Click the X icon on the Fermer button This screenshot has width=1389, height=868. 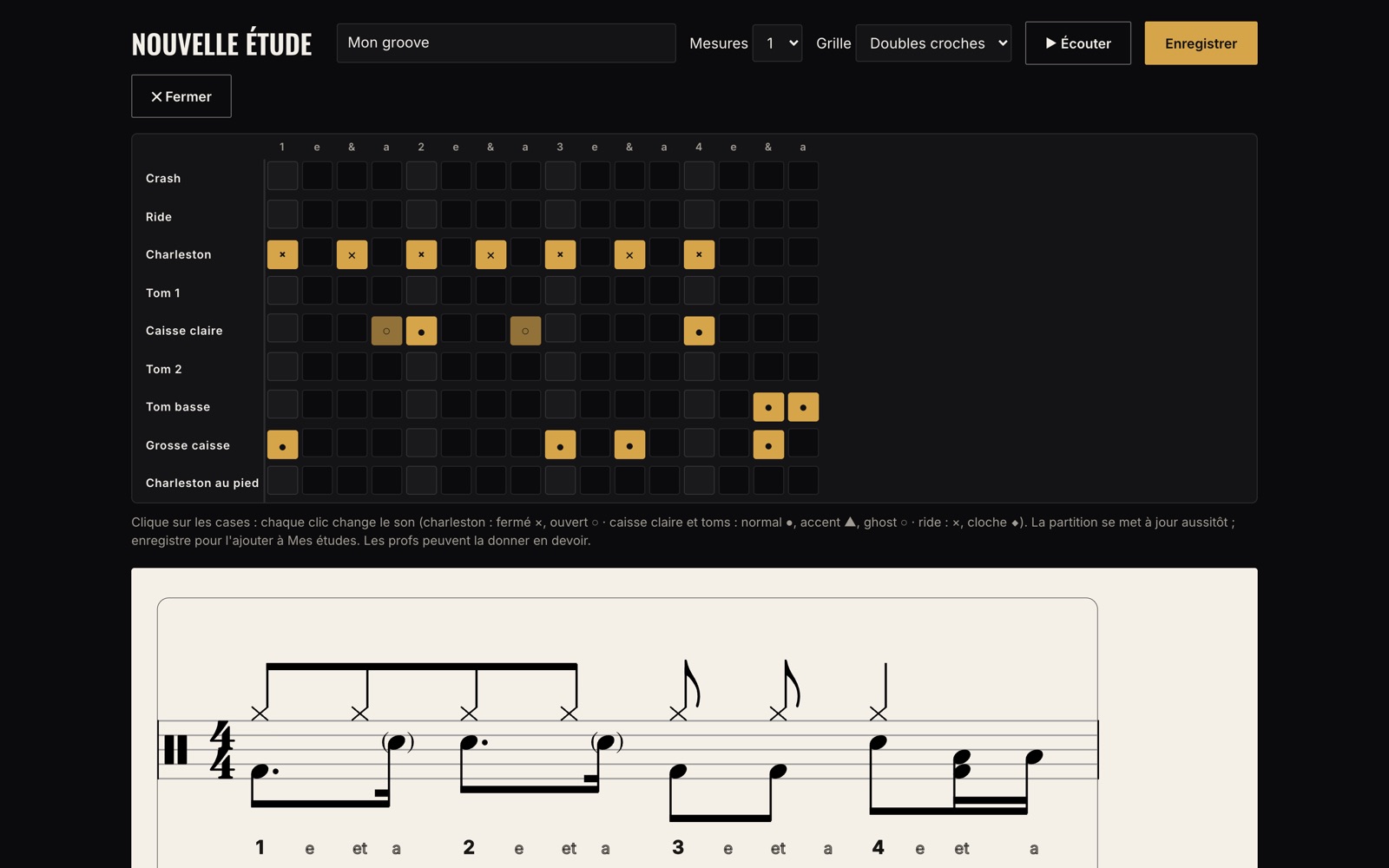click(156, 96)
